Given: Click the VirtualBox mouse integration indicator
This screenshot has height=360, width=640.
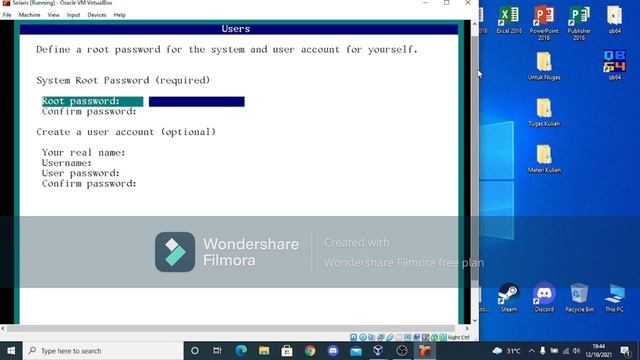Looking at the screenshot, I should pos(434,337).
